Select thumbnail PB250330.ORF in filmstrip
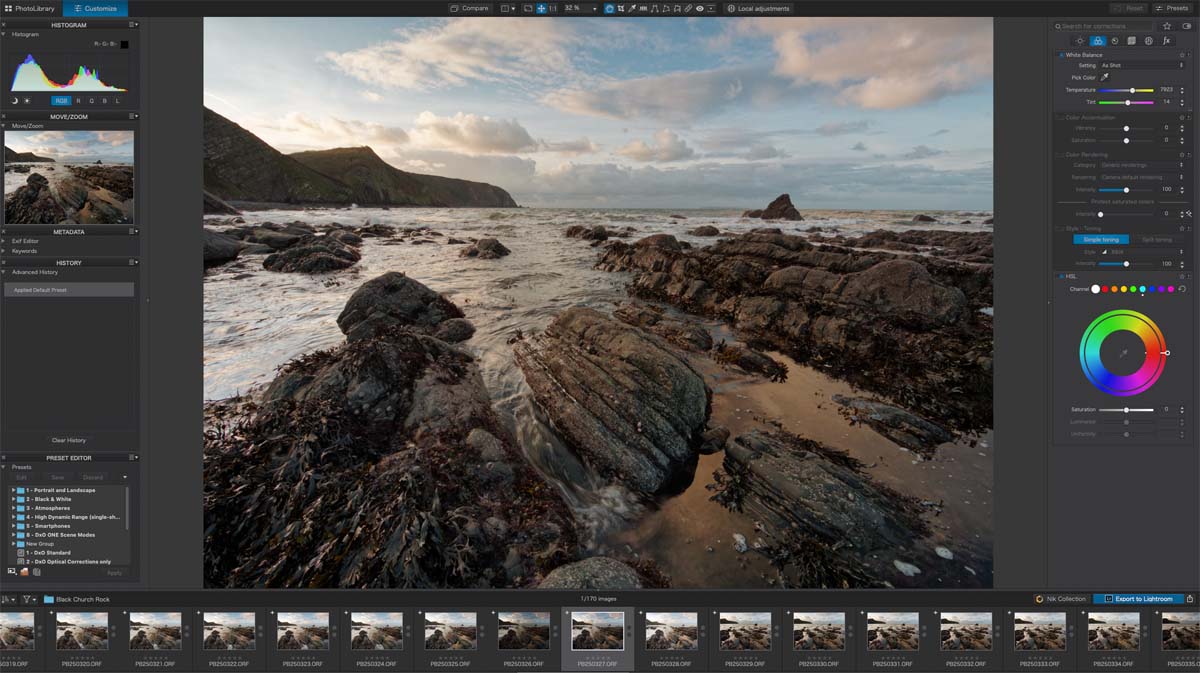The height and width of the screenshot is (673, 1200). click(819, 632)
